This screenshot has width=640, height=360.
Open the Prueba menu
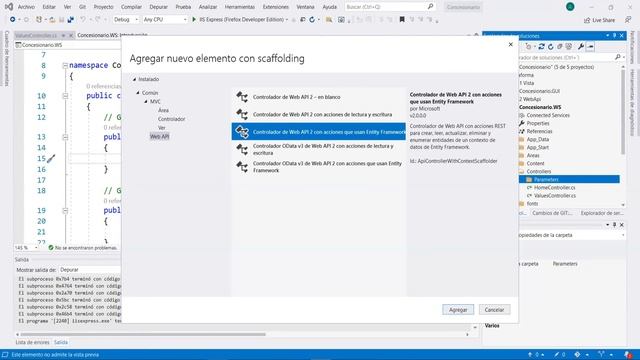coord(183,7)
